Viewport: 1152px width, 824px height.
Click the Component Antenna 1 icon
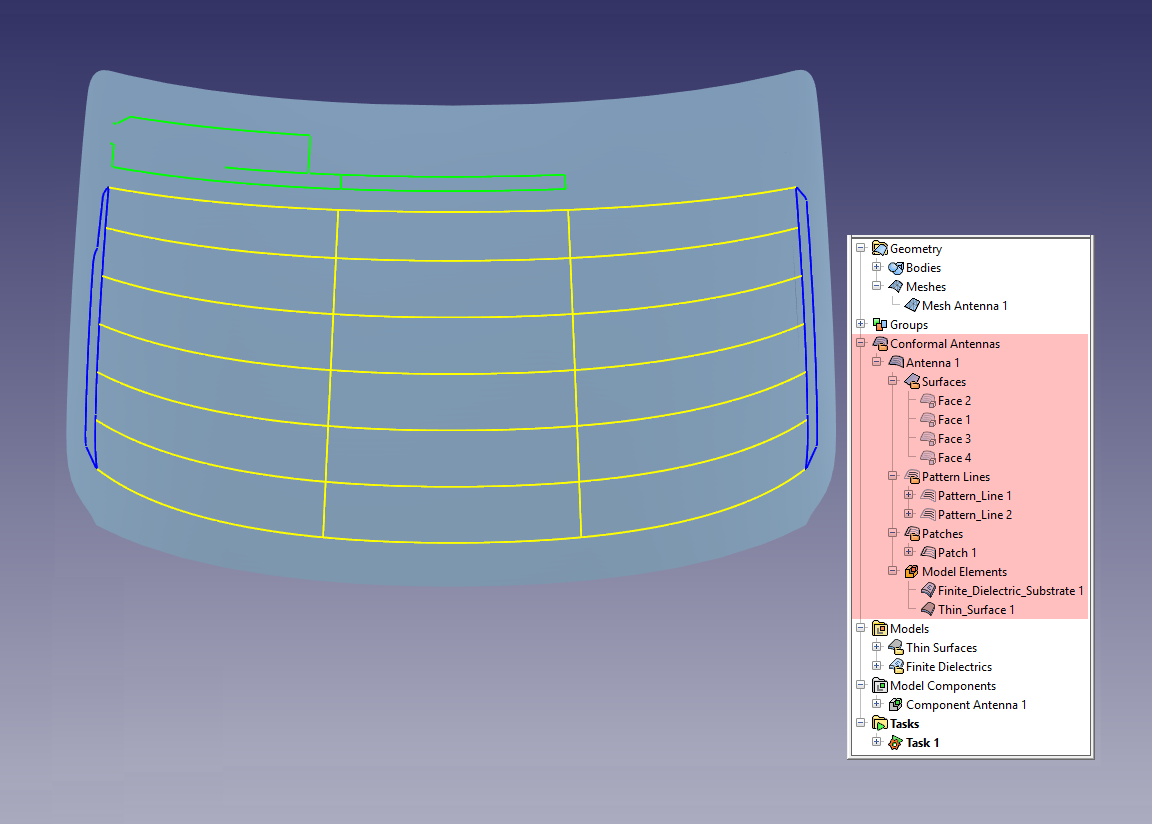pyautogui.click(x=895, y=705)
